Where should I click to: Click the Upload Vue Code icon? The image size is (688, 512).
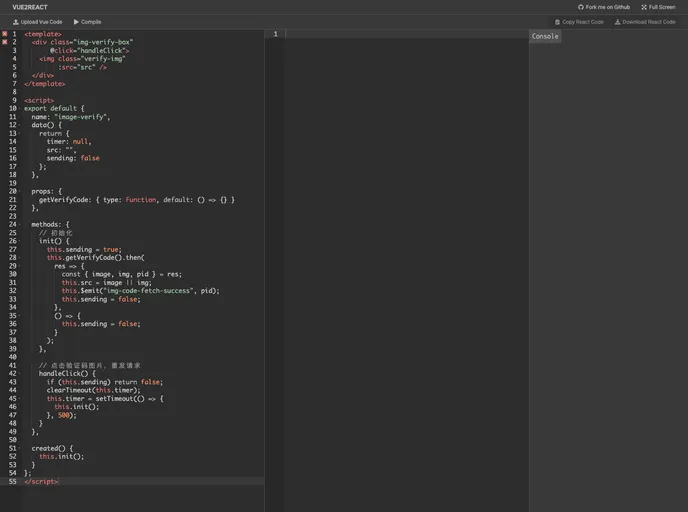tap(16, 22)
